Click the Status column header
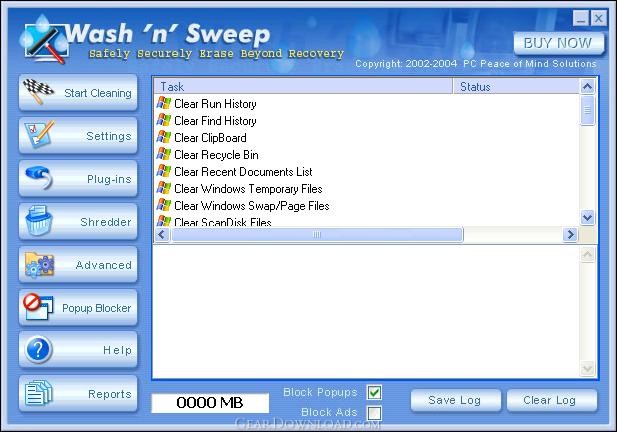This screenshot has height=432, width=617. pos(516,86)
